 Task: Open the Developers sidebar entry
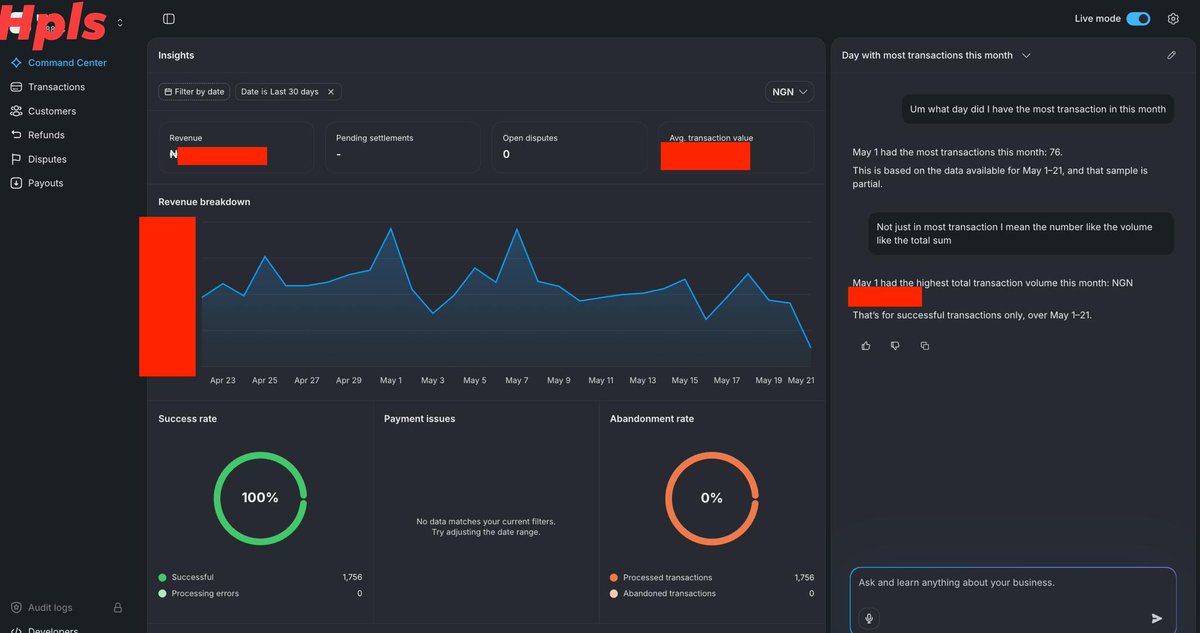53,630
